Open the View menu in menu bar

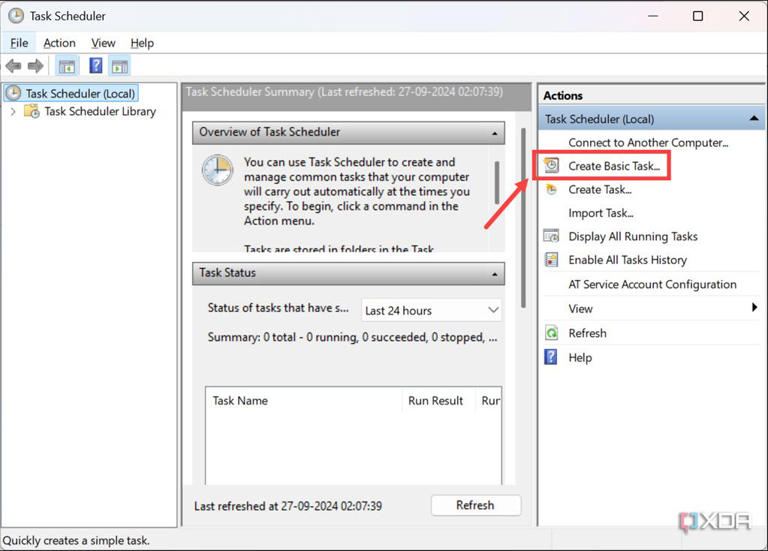[x=103, y=43]
